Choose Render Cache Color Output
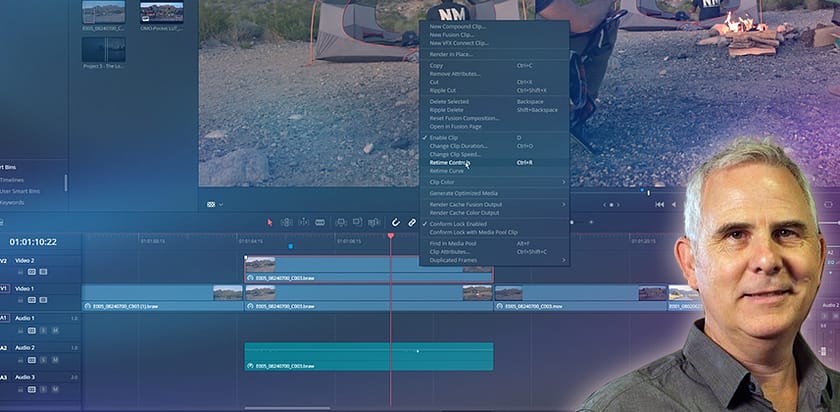Image resolution: width=840 pixels, height=412 pixels. (x=493, y=213)
